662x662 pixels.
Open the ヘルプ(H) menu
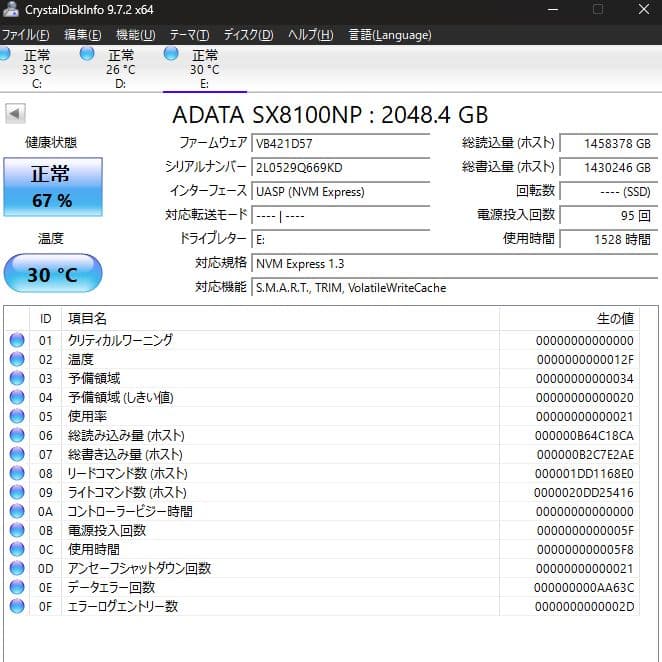click(311, 35)
